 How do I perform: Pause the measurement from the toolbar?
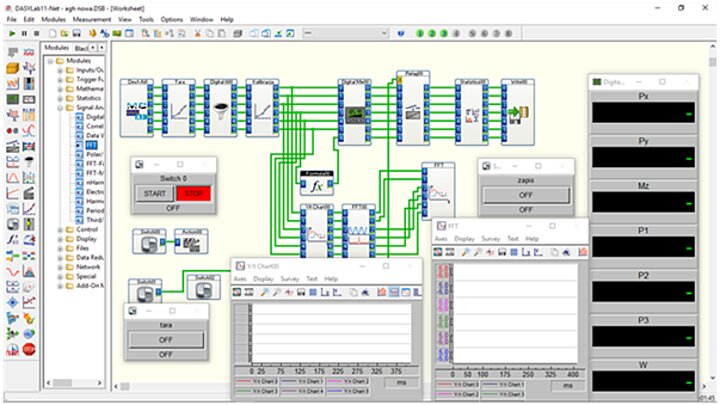pos(24,33)
